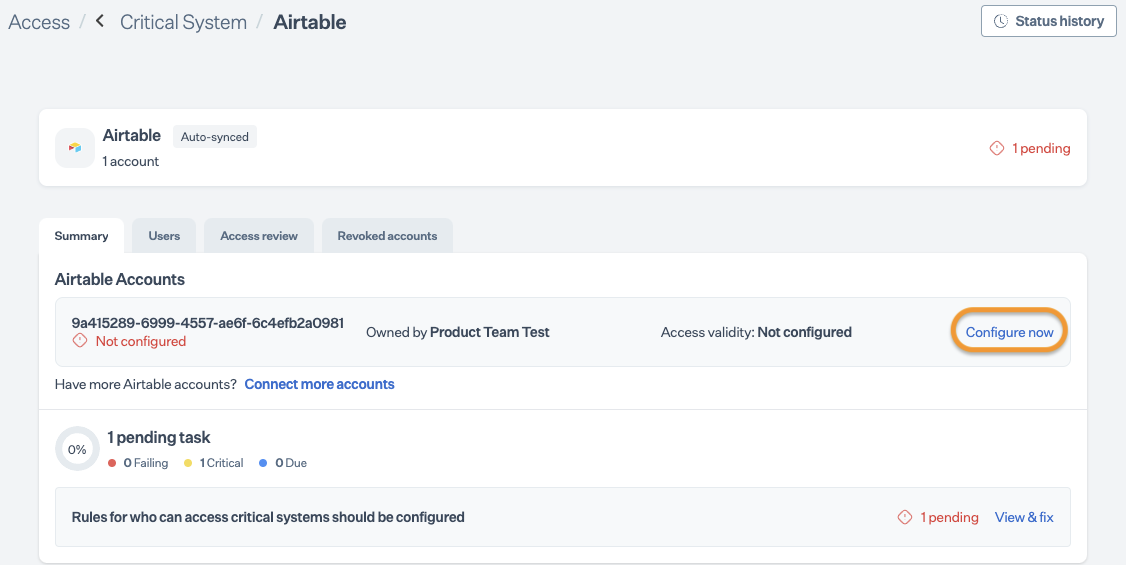Viewport: 1126px width, 565px height.
Task: Open the Status history button
Action: [x=1048, y=22]
